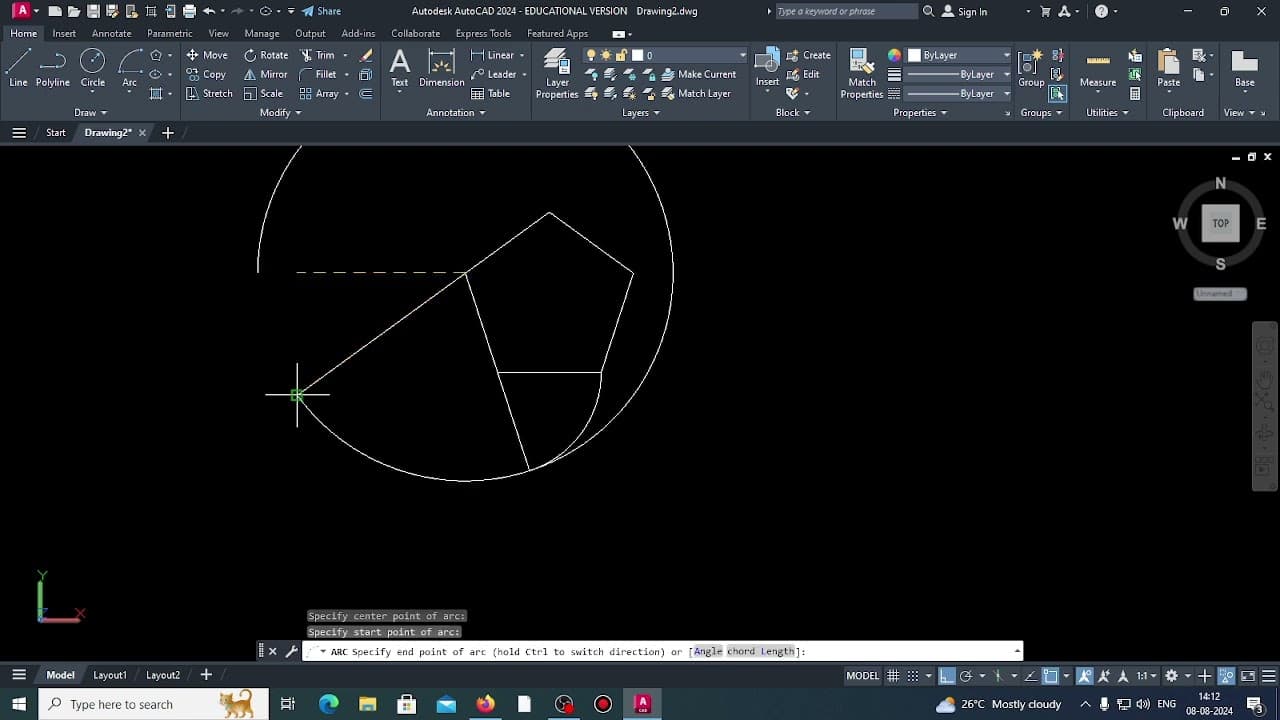Toggle snap mode in status bar

tap(911, 675)
